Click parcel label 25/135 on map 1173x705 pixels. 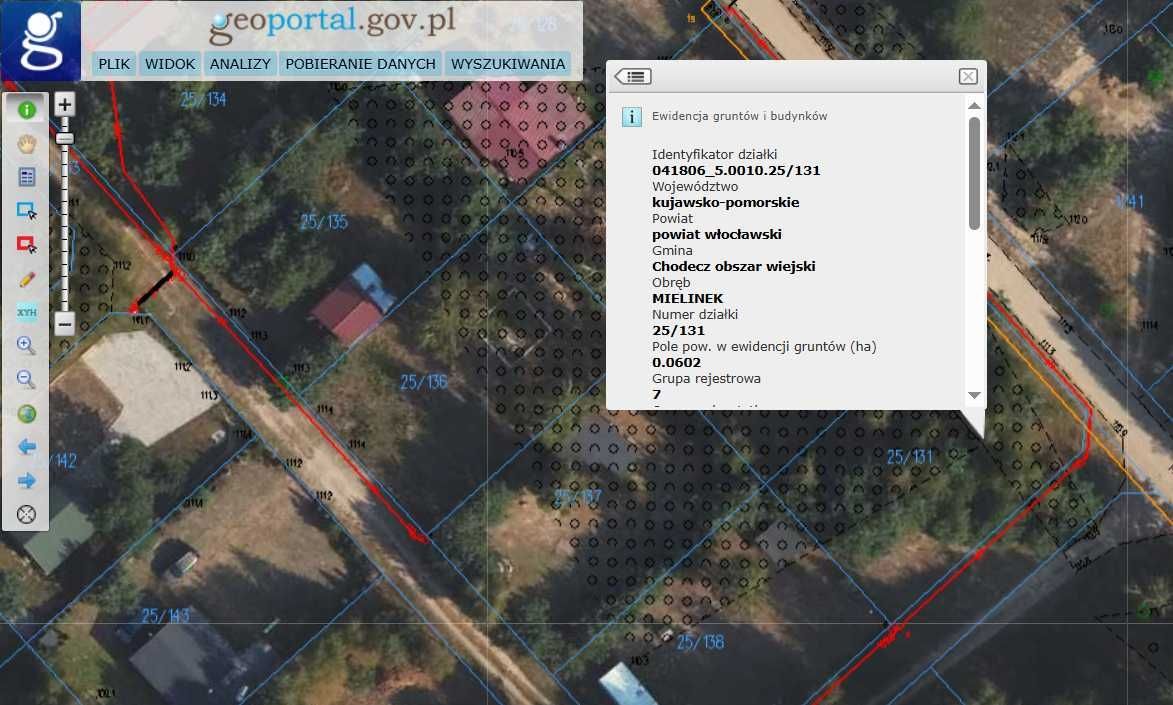point(324,222)
